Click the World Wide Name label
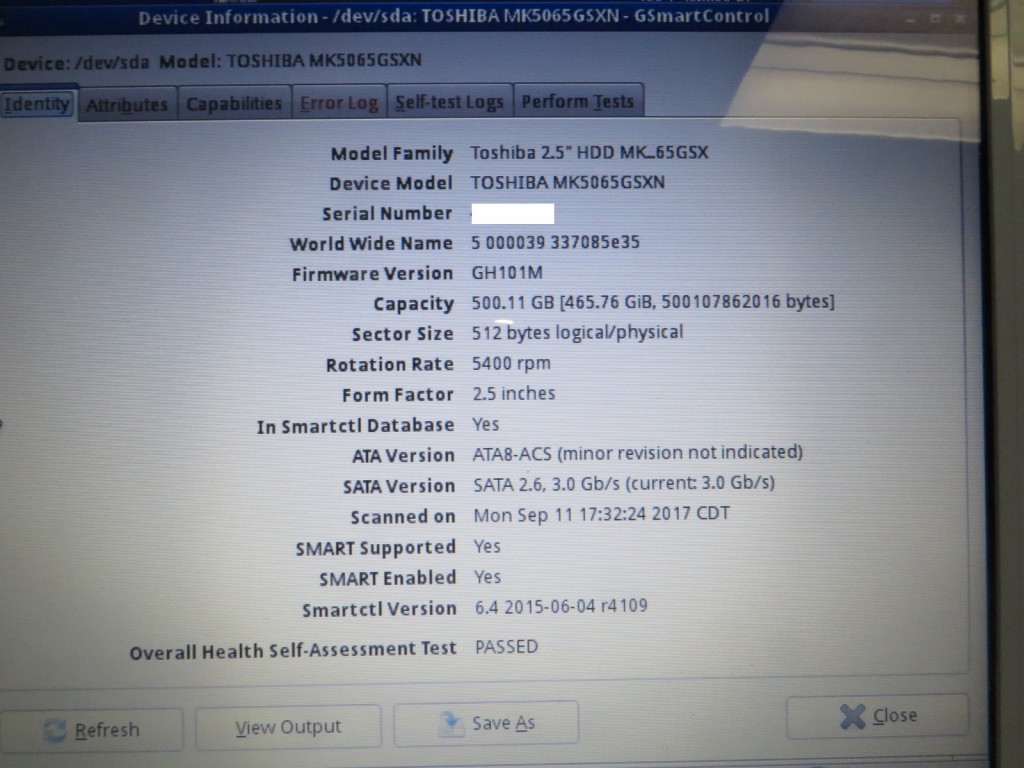Screen dimensions: 1024x768 pyautogui.click(x=372, y=244)
